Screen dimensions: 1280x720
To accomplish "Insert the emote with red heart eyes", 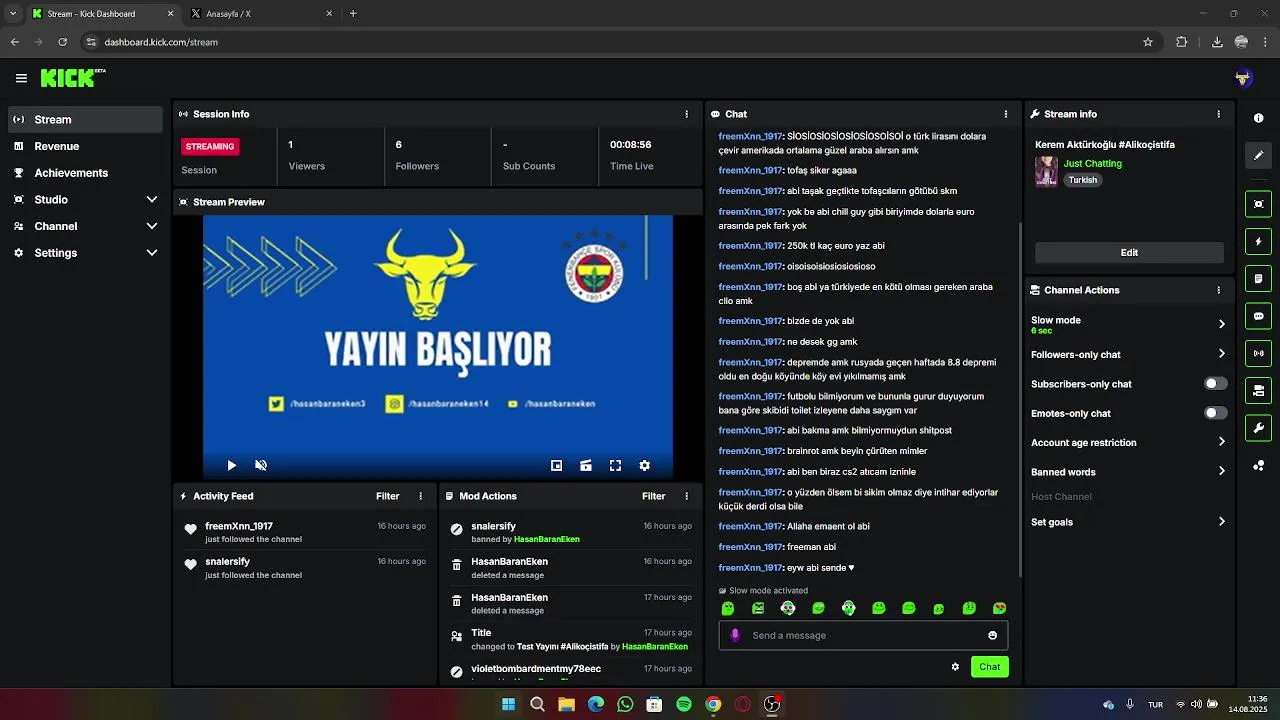I will pyautogui.click(x=999, y=608).
